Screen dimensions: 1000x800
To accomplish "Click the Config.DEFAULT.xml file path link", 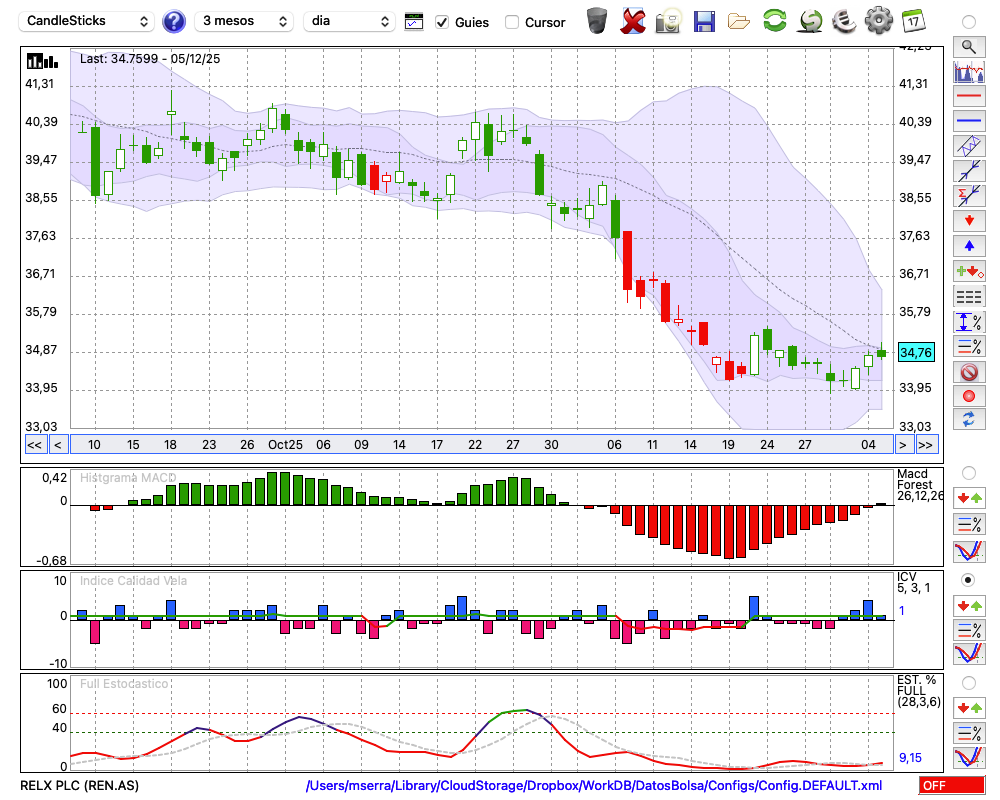I will tap(594, 786).
